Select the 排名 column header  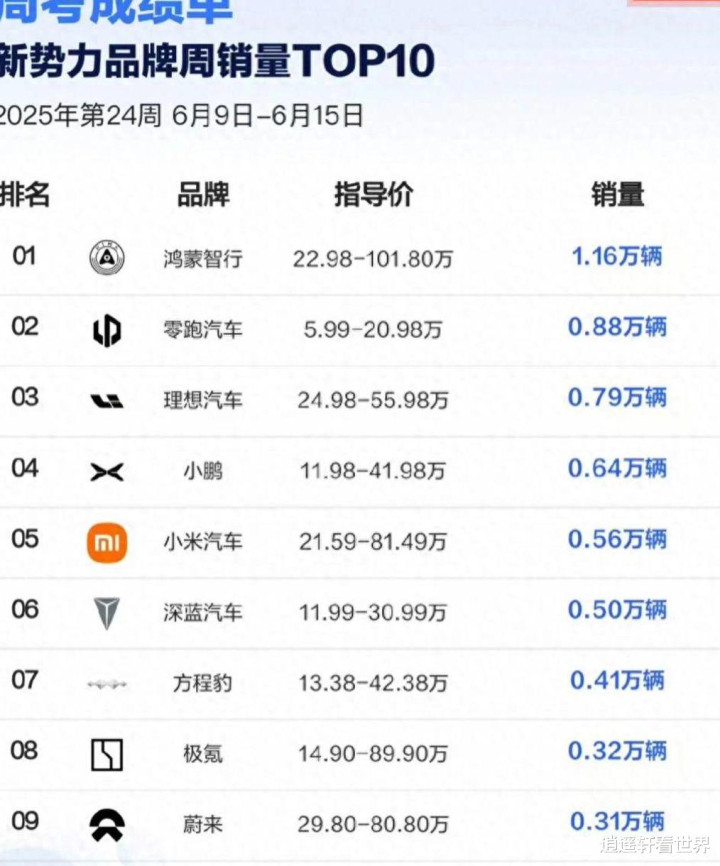tap(25, 194)
